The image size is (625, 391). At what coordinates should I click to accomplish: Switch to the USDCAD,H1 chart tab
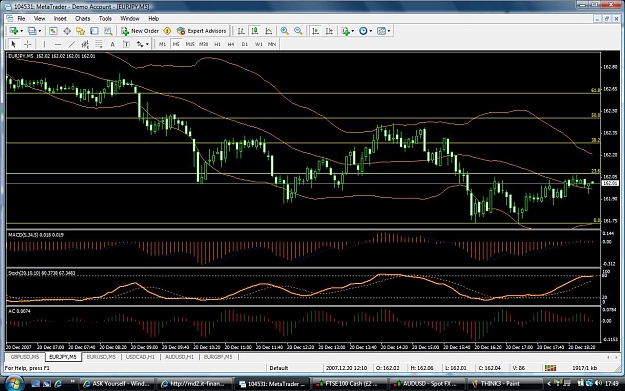(140, 357)
